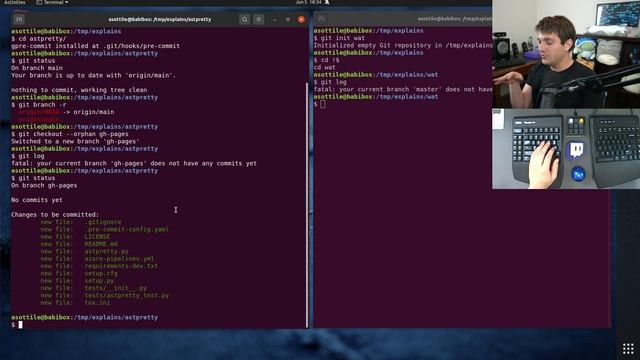Viewport: 640px width, 360px height.
Task: Click "Switched to a new branch 'gh-pages'"
Action: click(75, 142)
